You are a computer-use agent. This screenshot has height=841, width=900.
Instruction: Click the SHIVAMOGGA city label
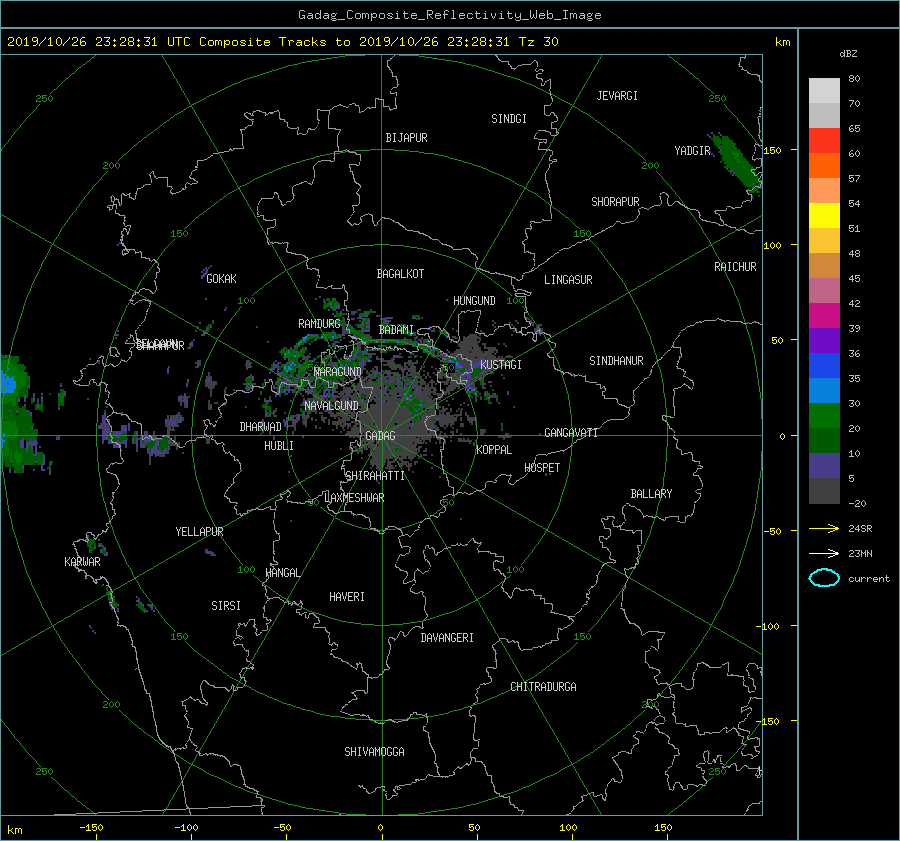[x=374, y=751]
